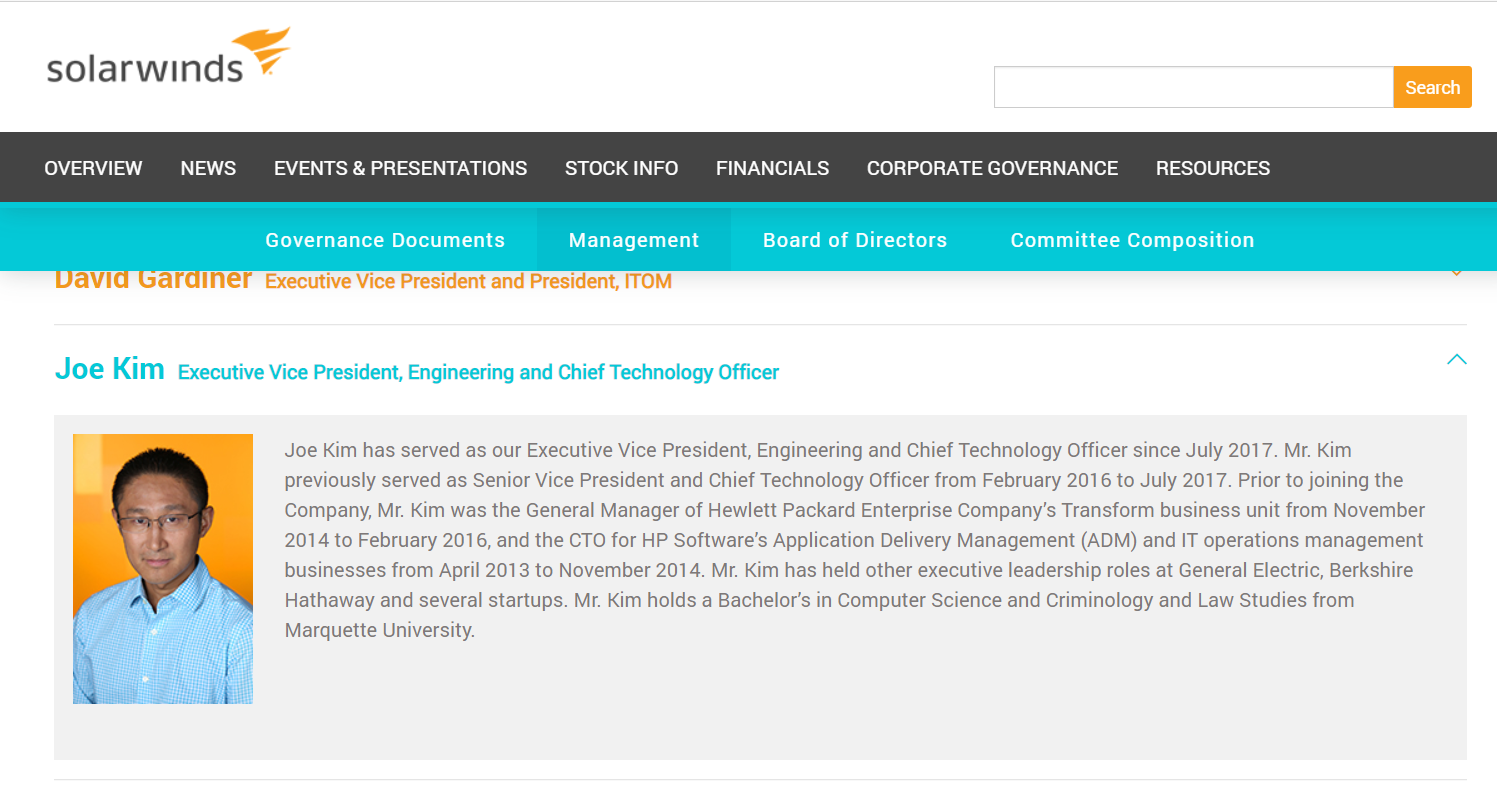Screen dimensions: 1497x785
Task: Collapse the Joe Kim bio section
Action: [x=1457, y=359]
